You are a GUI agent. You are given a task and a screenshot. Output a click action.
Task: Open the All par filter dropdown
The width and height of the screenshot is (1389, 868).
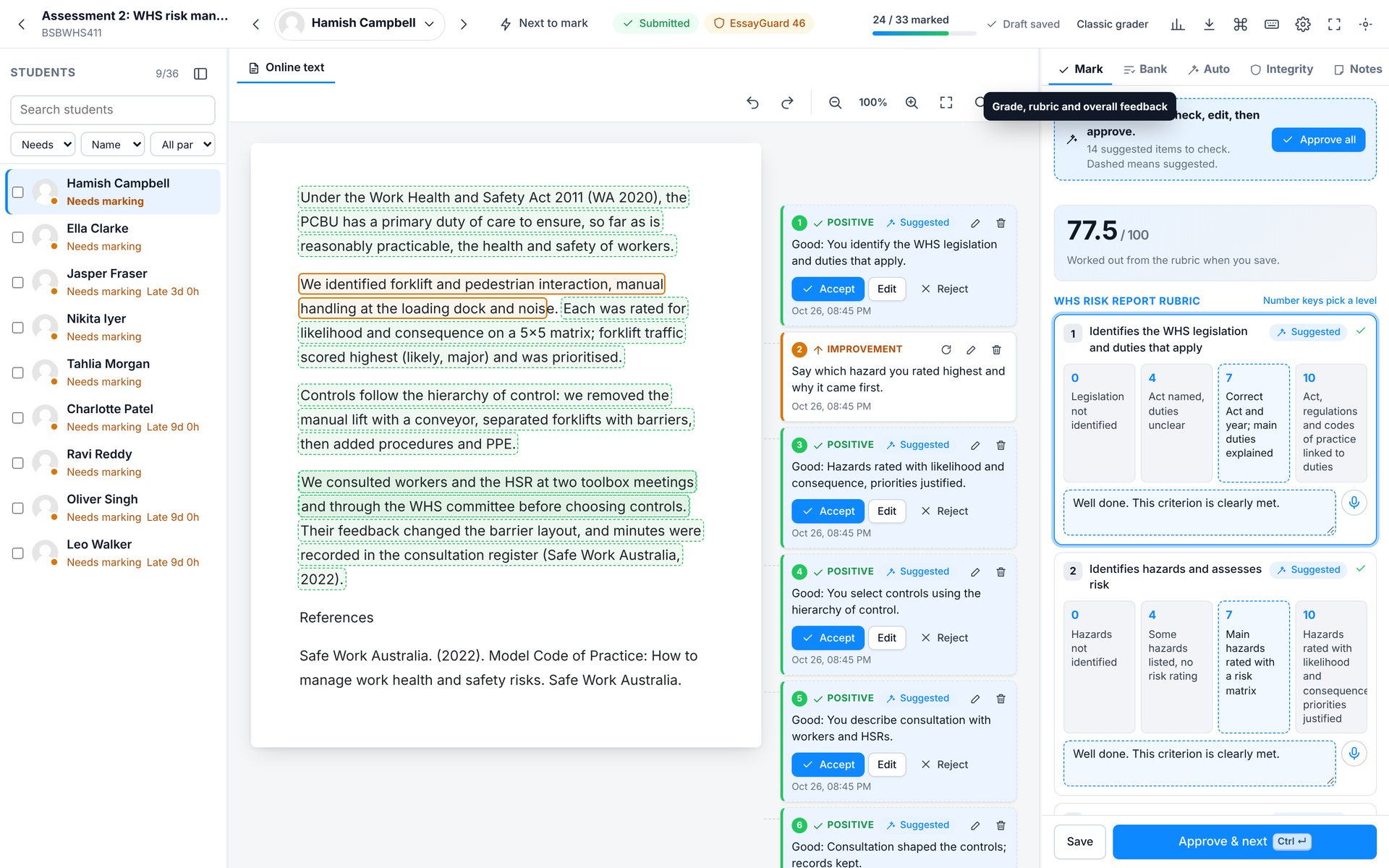(x=183, y=145)
